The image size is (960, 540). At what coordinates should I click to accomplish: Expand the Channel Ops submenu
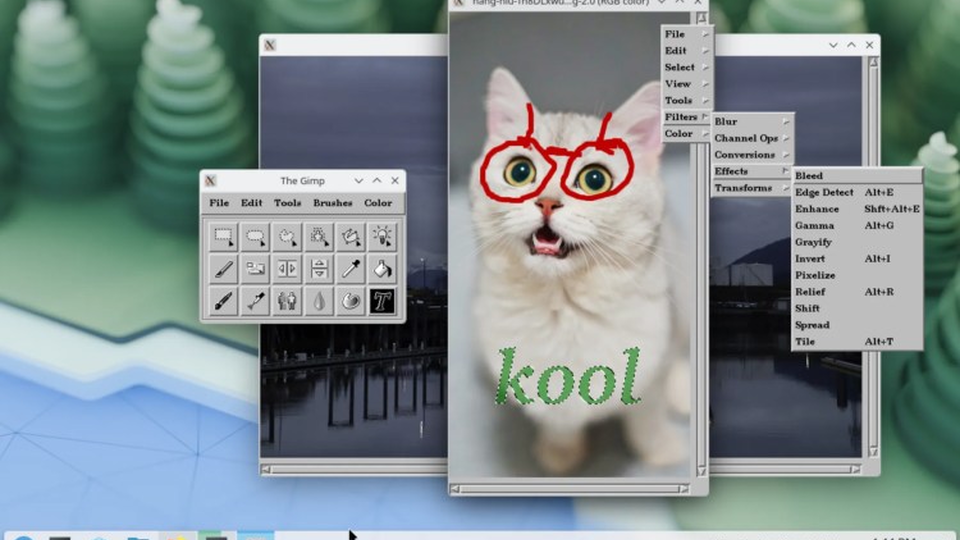[752, 138]
